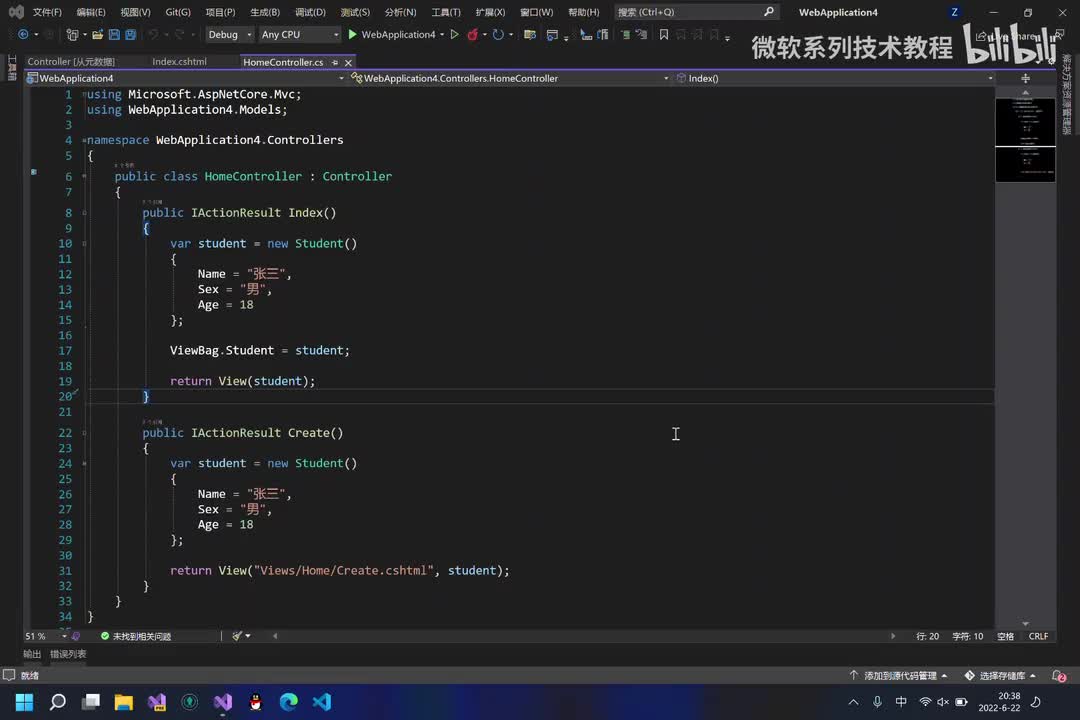The width and height of the screenshot is (1080, 720).
Task: Collapse the HomeController class on line 6
Action: (x=84, y=176)
